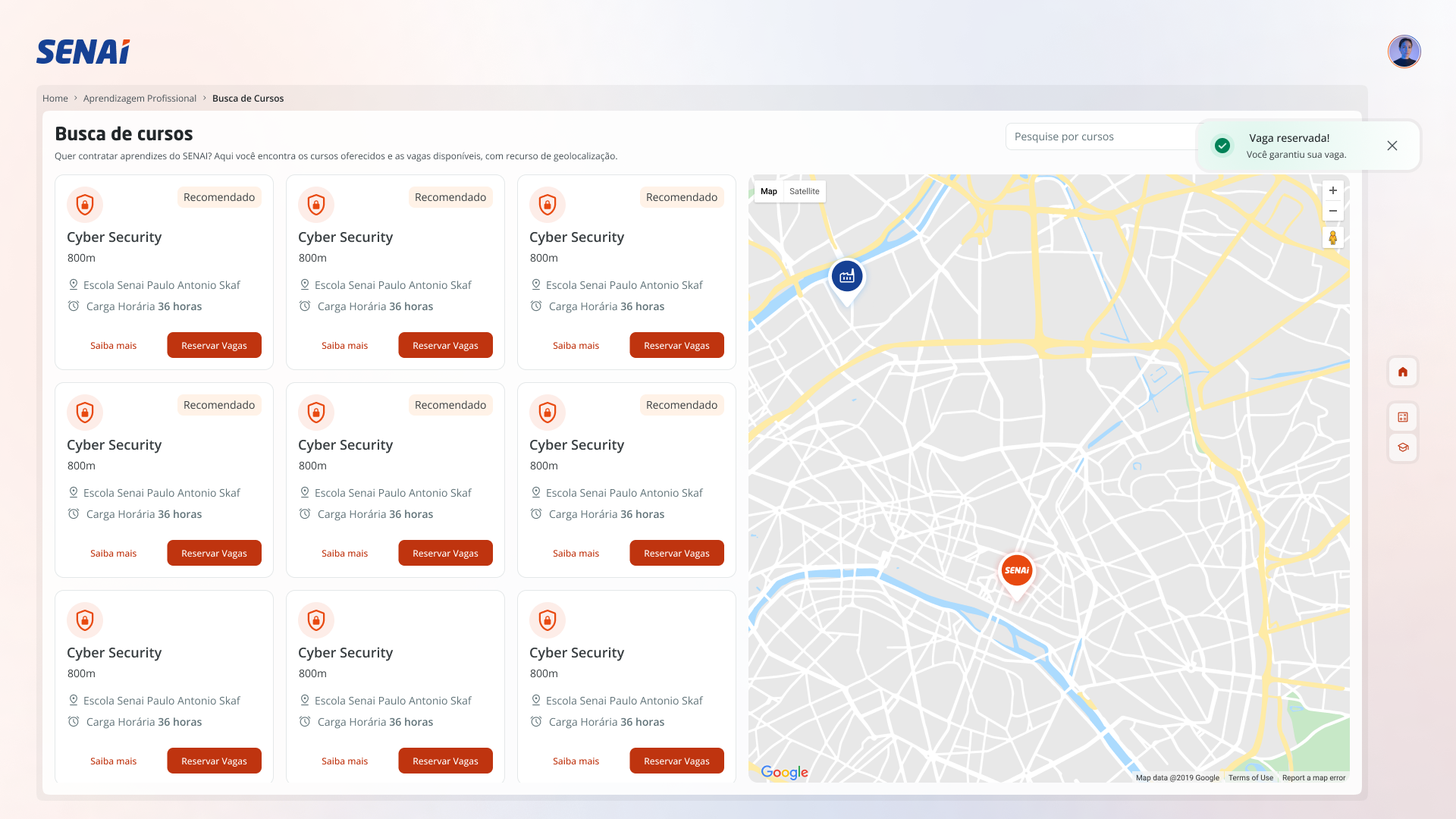Image resolution: width=1456 pixels, height=819 pixels.
Task: Click Reservar Vagas on first course card
Action: 214,345
